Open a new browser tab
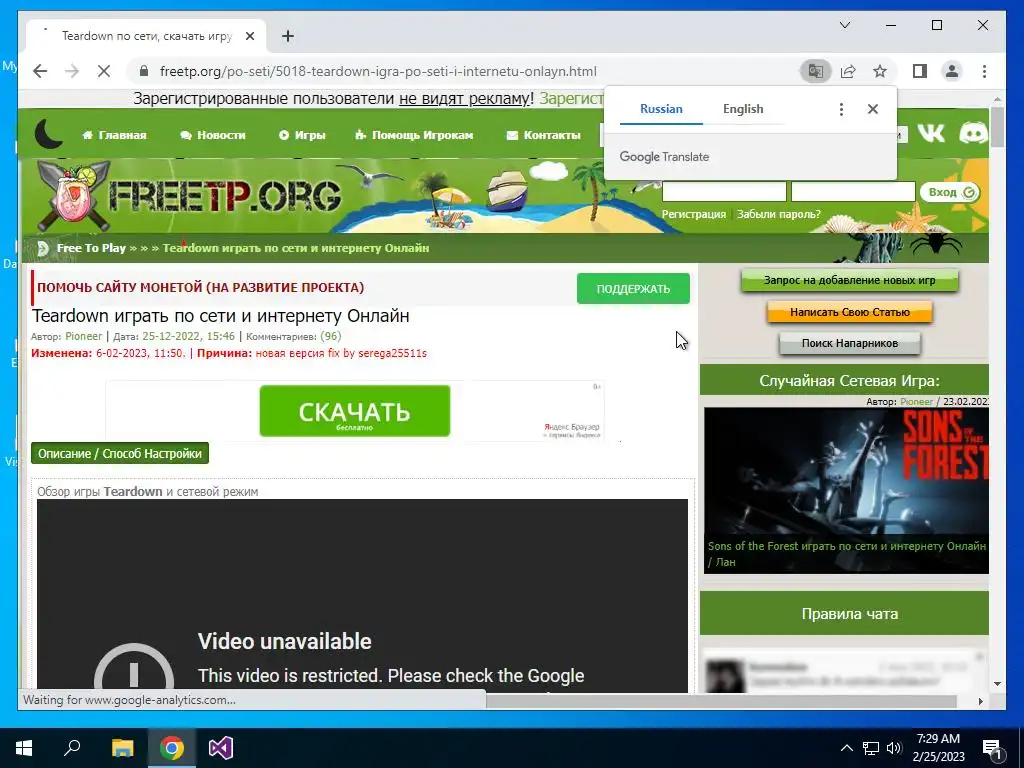 tap(287, 36)
